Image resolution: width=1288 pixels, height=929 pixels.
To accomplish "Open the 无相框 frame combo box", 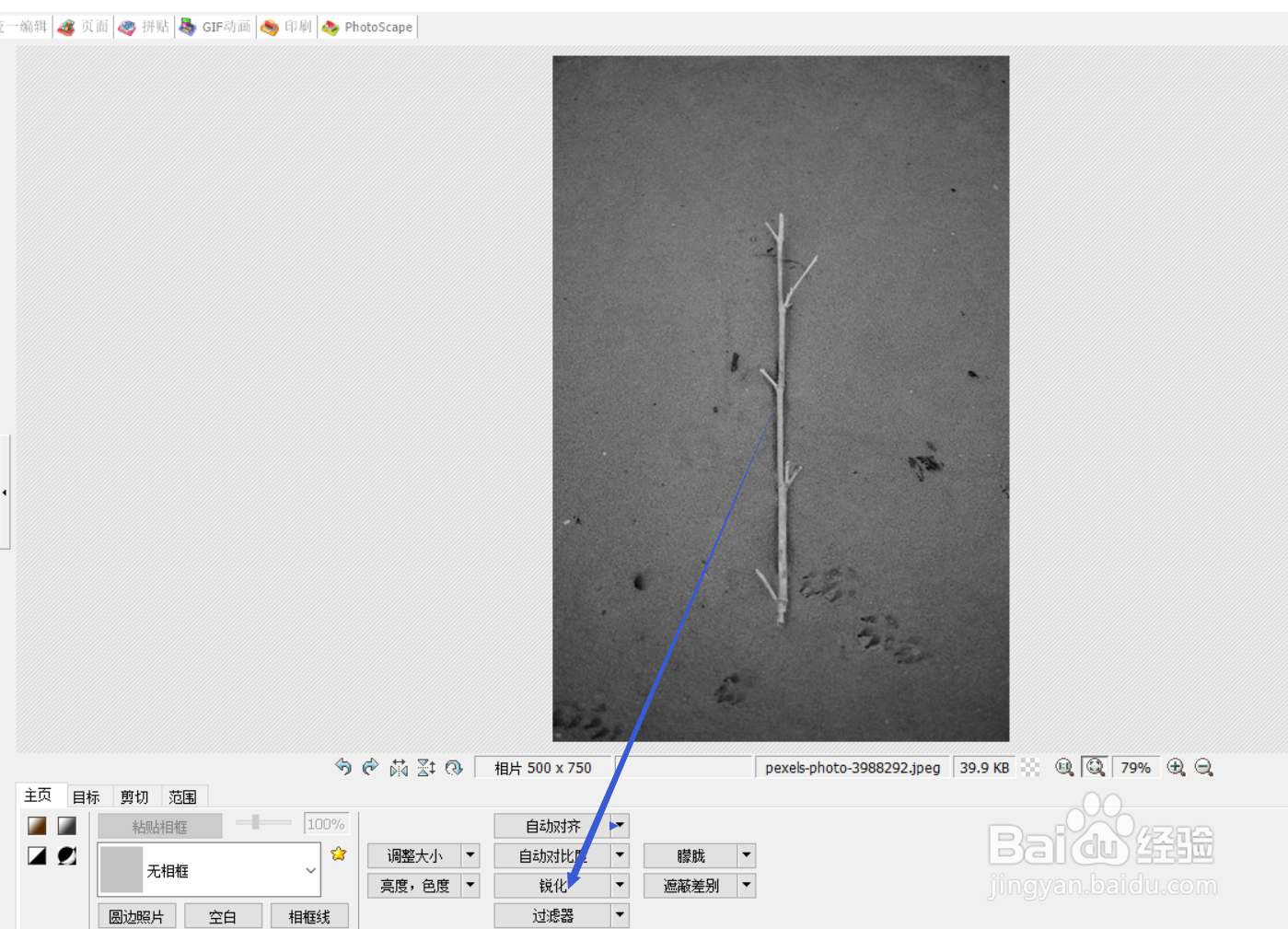I will point(210,870).
